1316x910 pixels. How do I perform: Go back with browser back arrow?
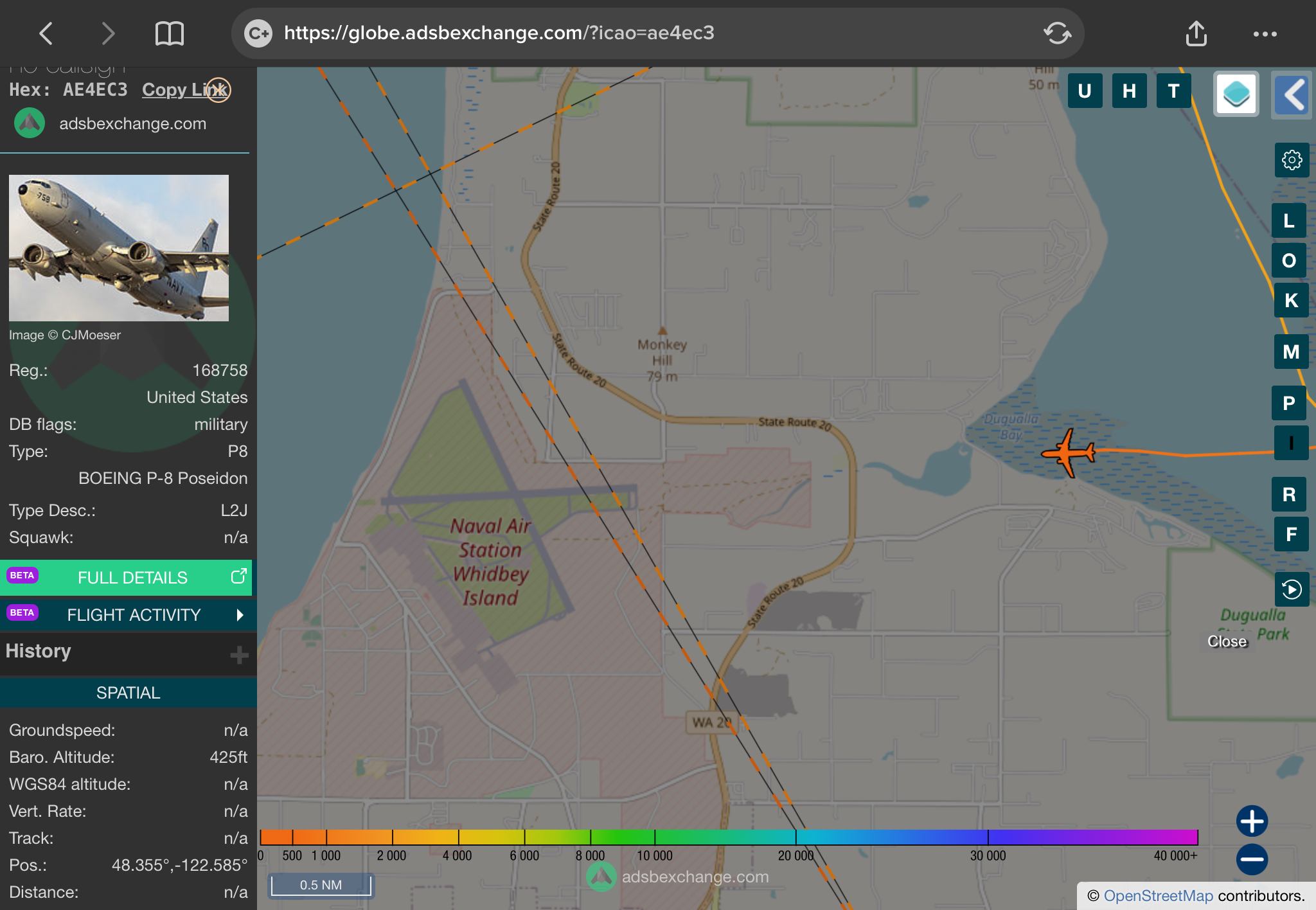click(x=46, y=33)
